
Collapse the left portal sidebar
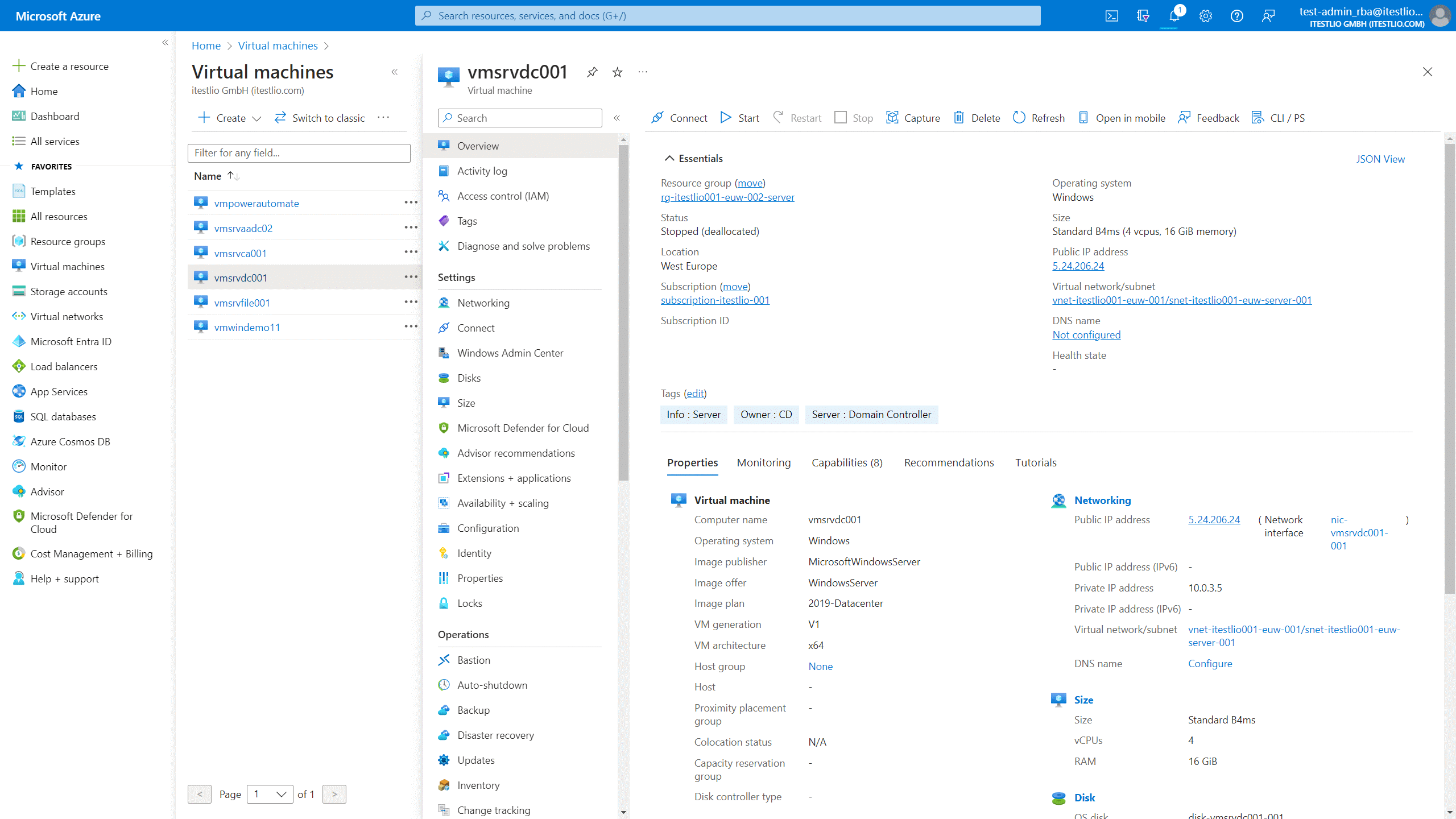[165, 42]
